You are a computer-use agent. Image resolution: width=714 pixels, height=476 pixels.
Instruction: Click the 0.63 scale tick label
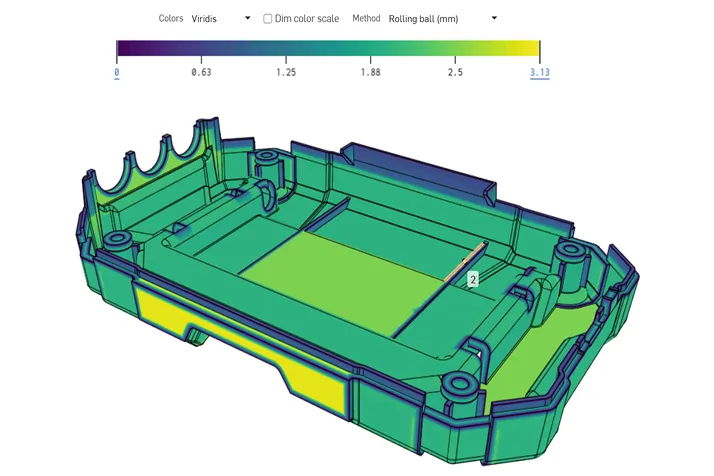click(x=201, y=72)
